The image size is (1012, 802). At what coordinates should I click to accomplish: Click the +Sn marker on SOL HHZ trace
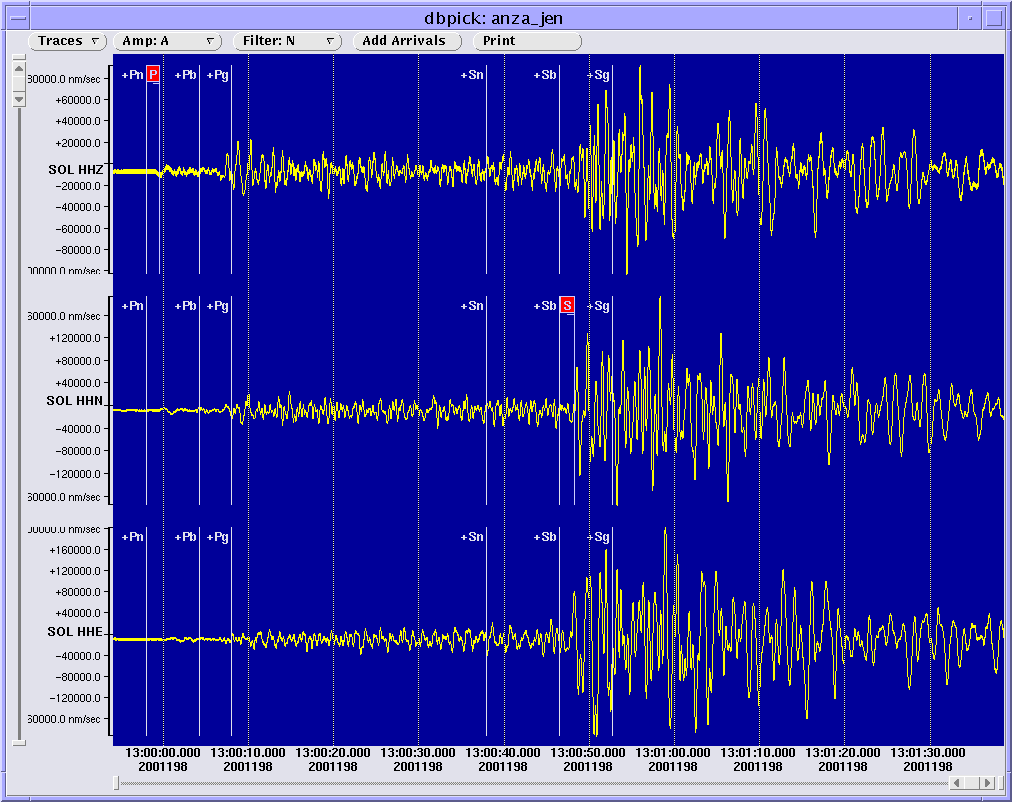(x=472, y=75)
